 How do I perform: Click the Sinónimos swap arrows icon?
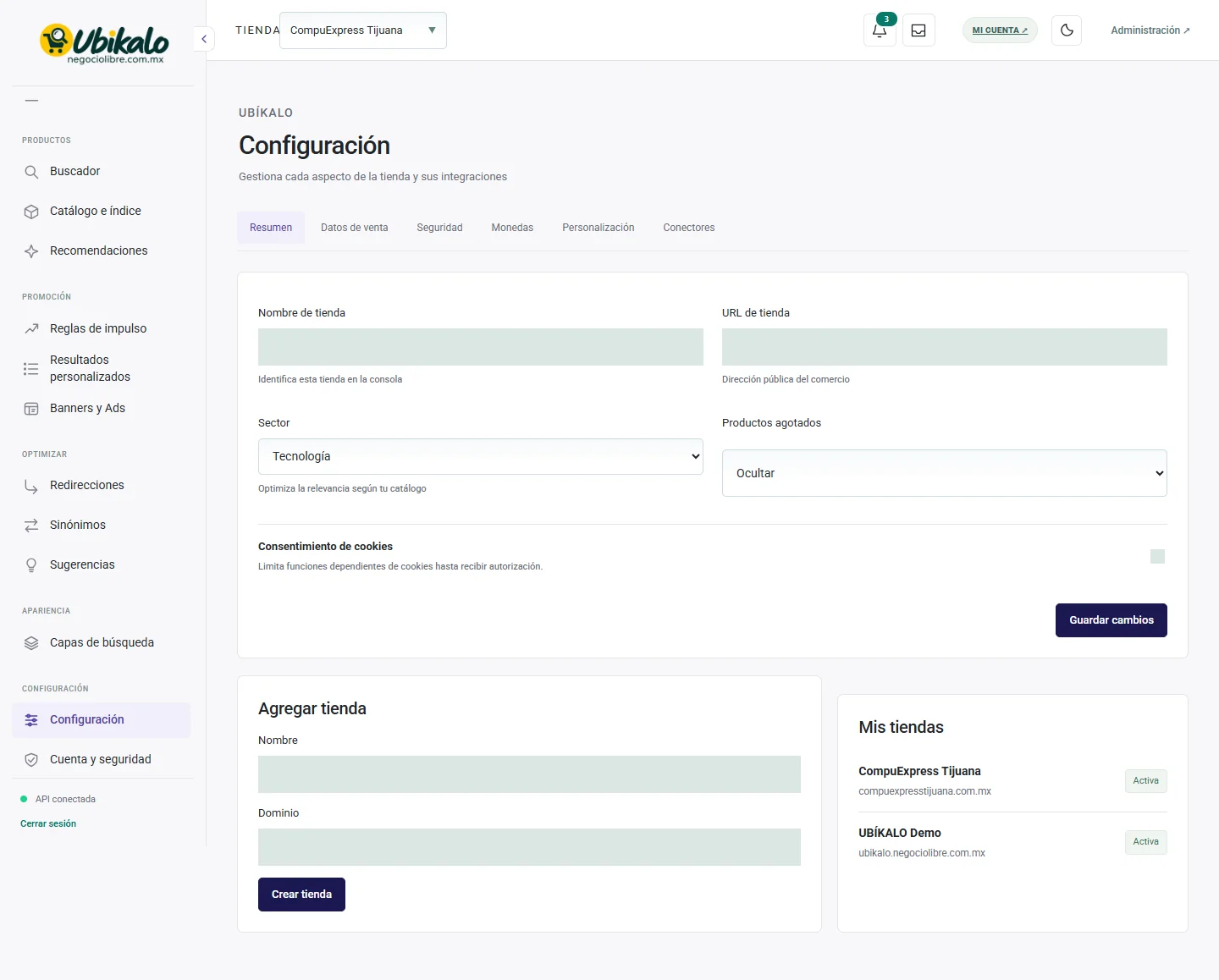tap(31, 526)
